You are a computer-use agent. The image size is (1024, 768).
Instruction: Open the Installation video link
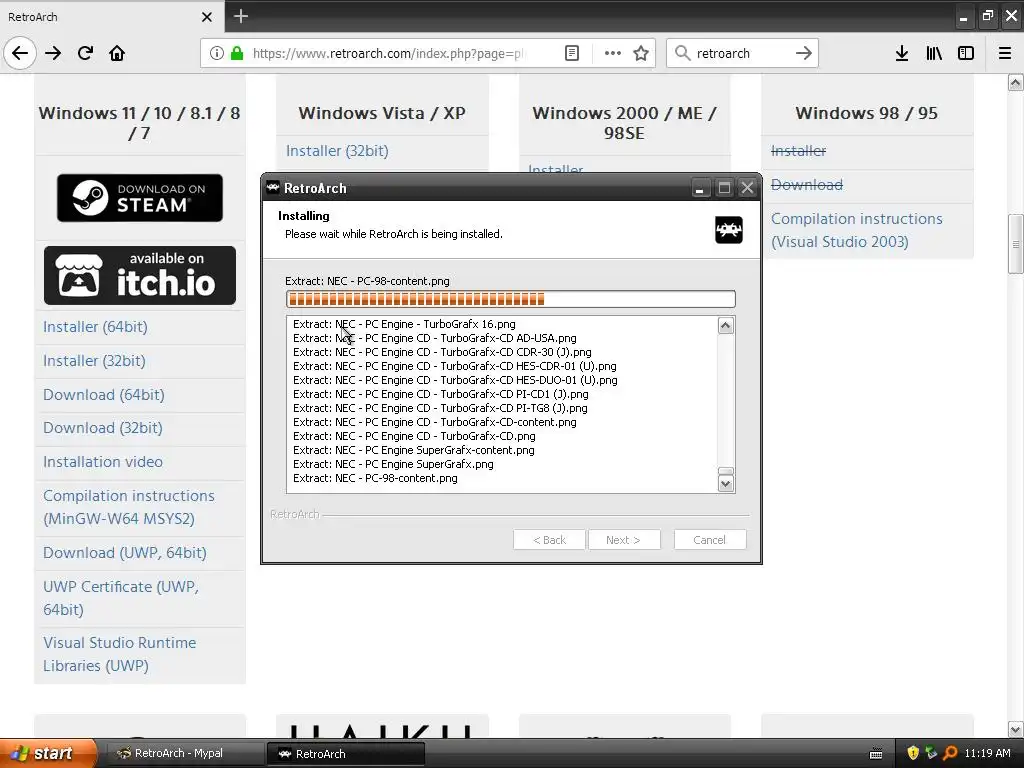[x=103, y=462]
